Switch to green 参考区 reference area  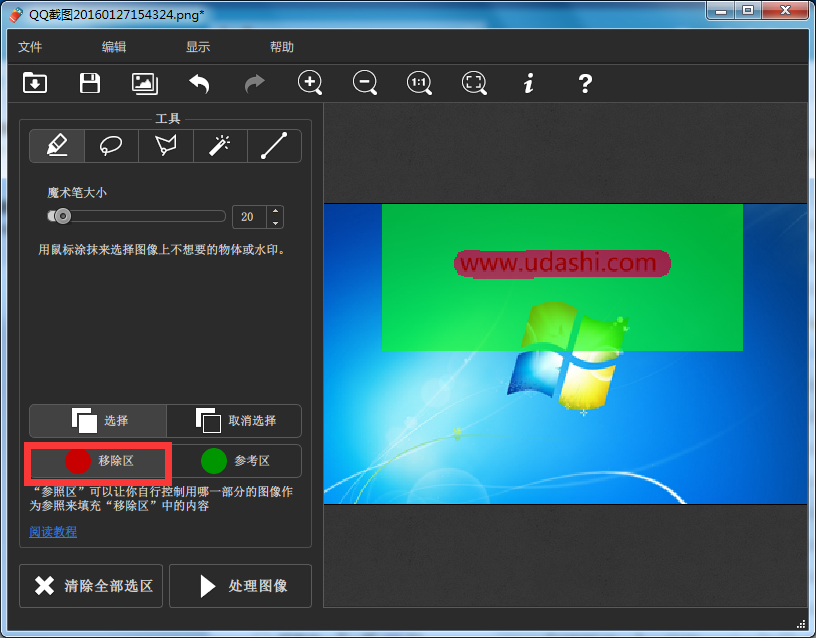235,461
